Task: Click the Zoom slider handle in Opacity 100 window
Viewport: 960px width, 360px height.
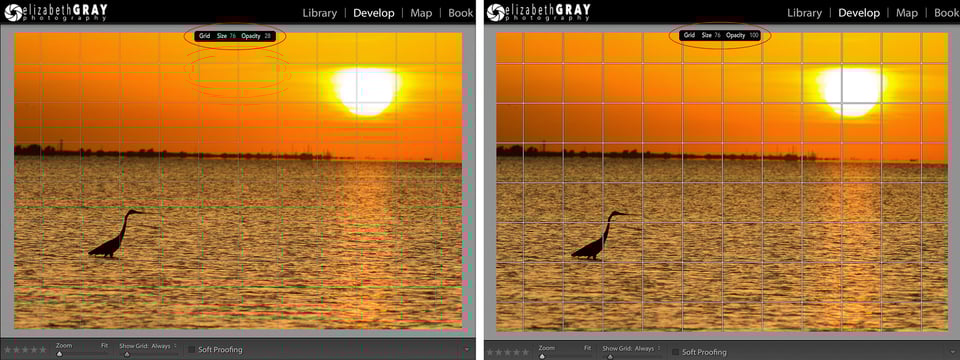Action: pos(542,356)
